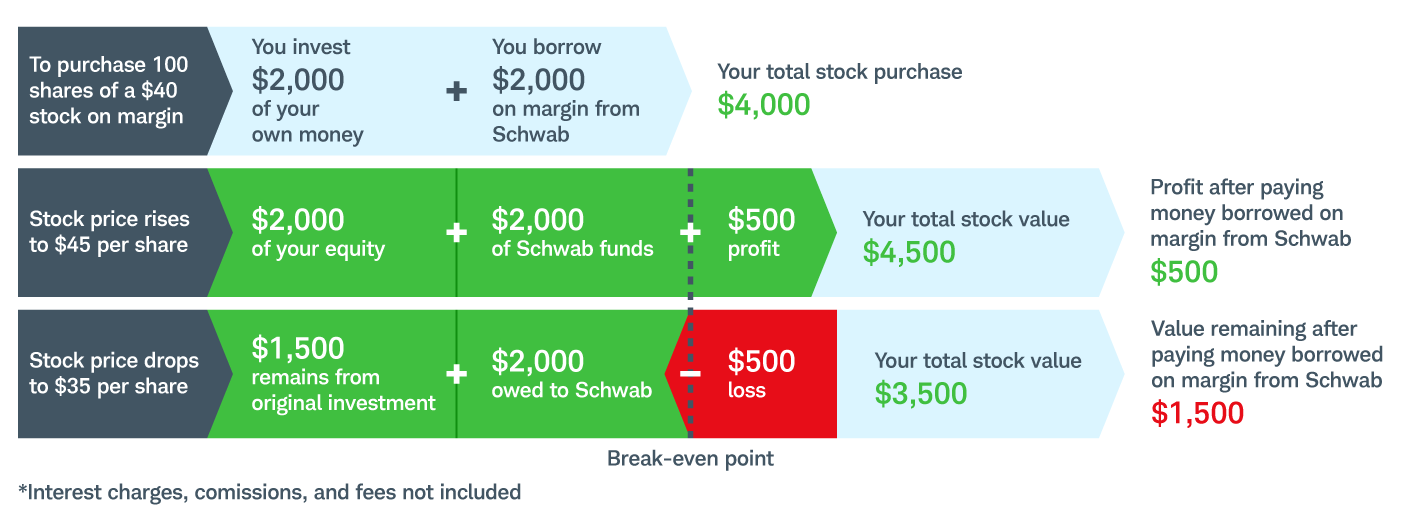Click the '$3,500' total stock value amount

coord(921,393)
